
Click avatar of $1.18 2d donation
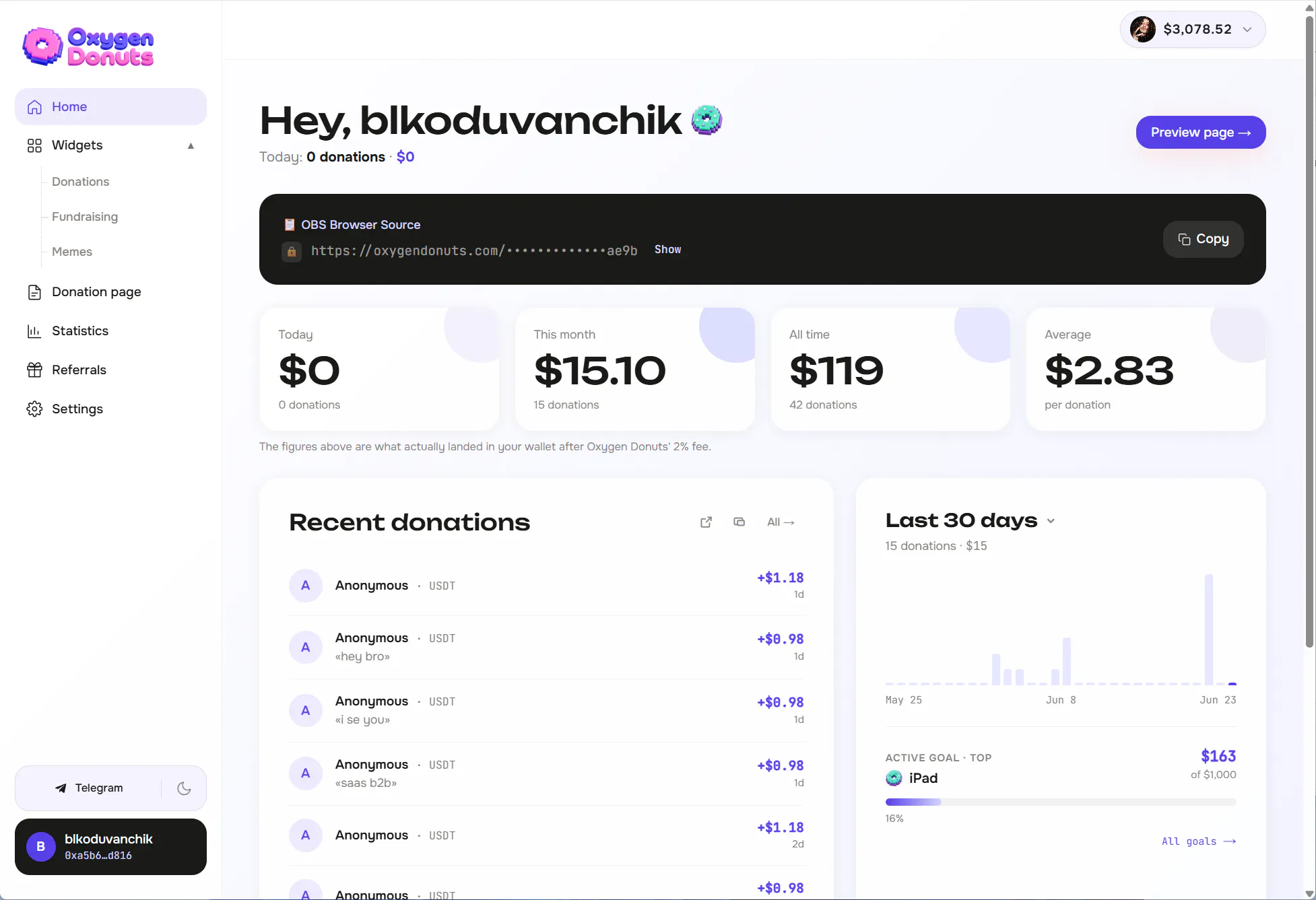click(305, 835)
